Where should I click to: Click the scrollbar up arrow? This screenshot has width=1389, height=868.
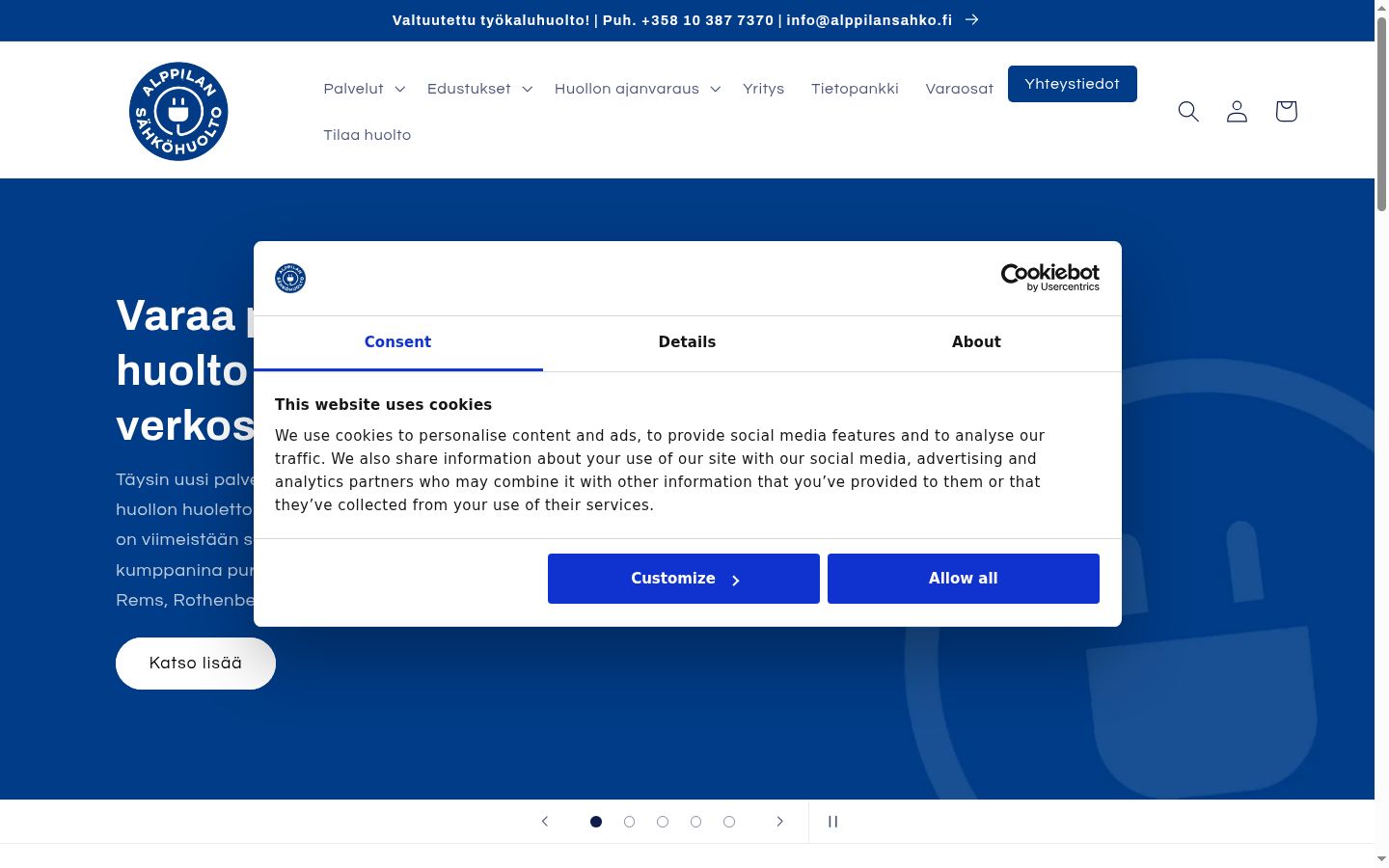click(x=1381, y=8)
